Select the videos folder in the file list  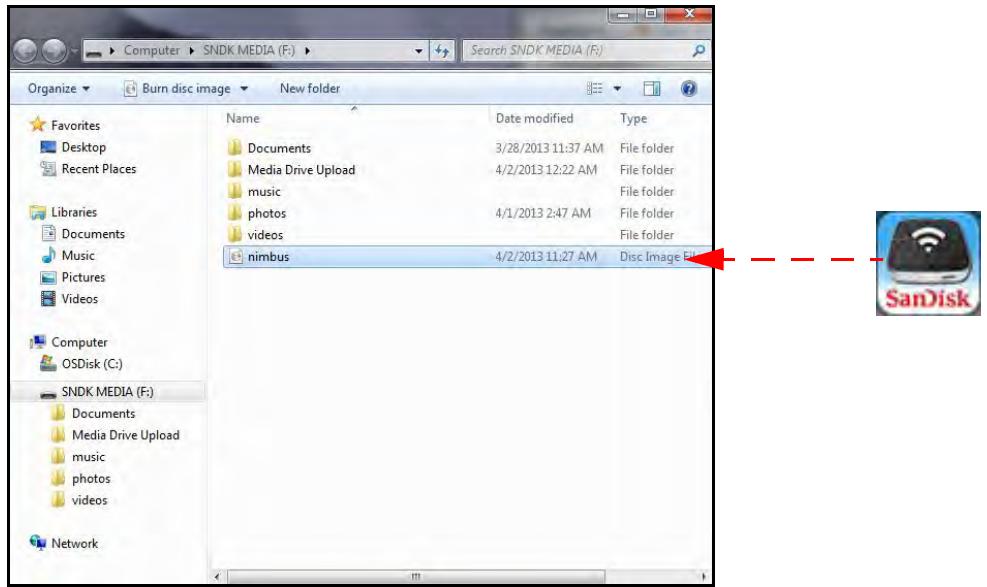point(265,235)
